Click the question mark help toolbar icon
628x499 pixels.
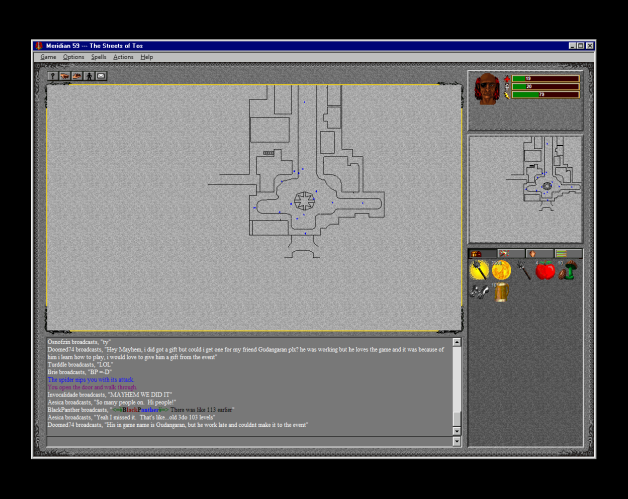[52, 76]
